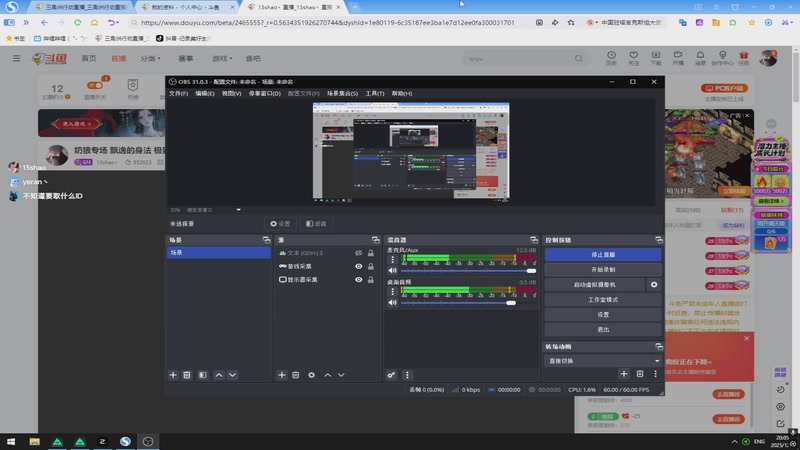Screen dimensions: 800x450
Task: Toggle lock on Text (GDI+) 3 source
Action: point(371,253)
